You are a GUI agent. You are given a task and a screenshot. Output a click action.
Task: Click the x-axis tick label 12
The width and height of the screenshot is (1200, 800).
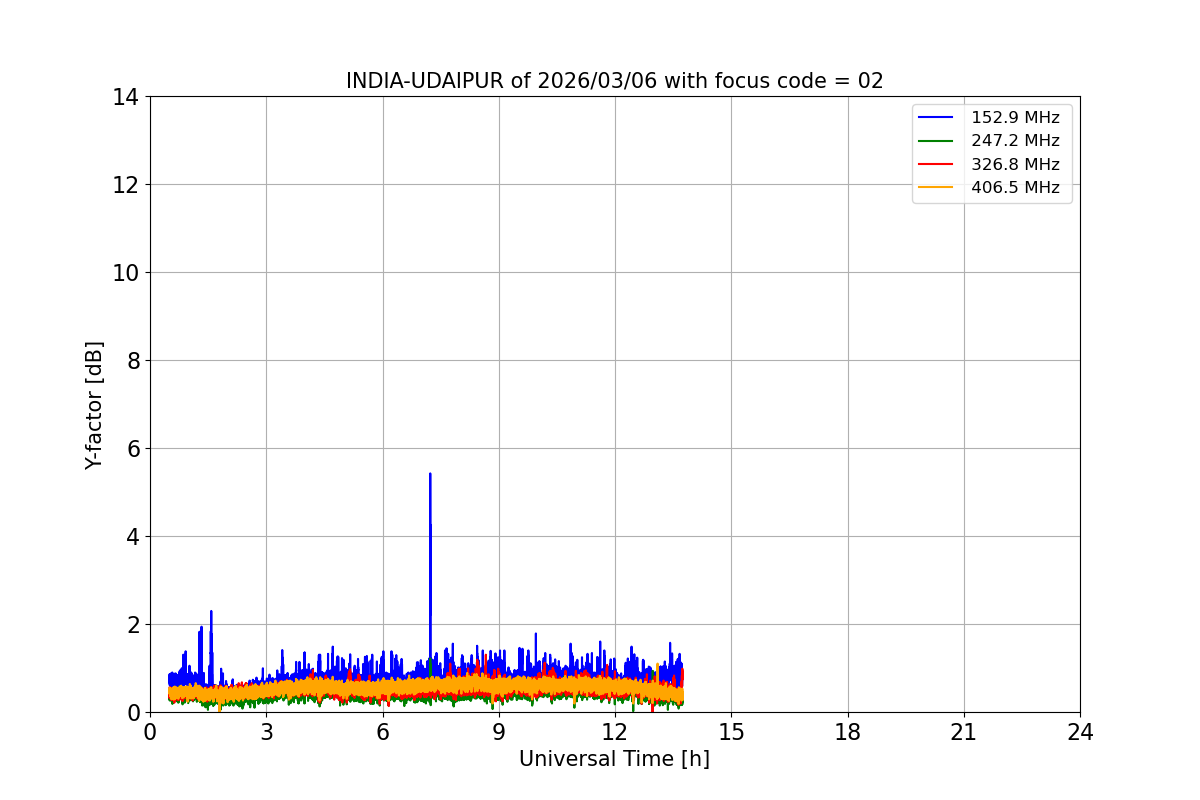[x=615, y=732]
